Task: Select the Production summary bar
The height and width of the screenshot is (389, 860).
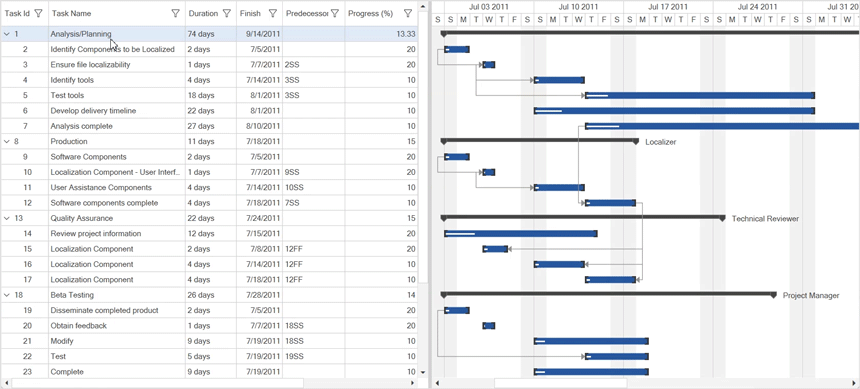Action: (540, 141)
